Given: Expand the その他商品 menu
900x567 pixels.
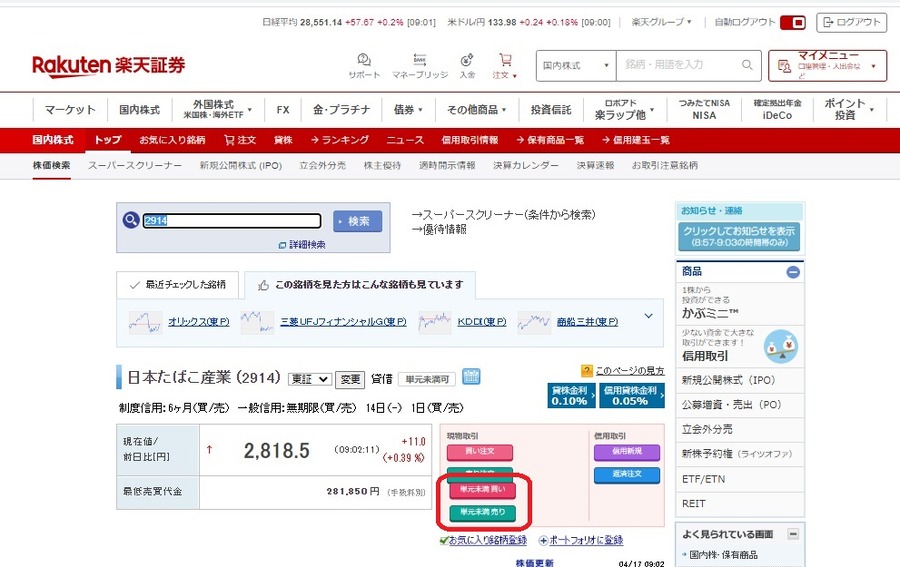Looking at the screenshot, I should click(x=476, y=110).
